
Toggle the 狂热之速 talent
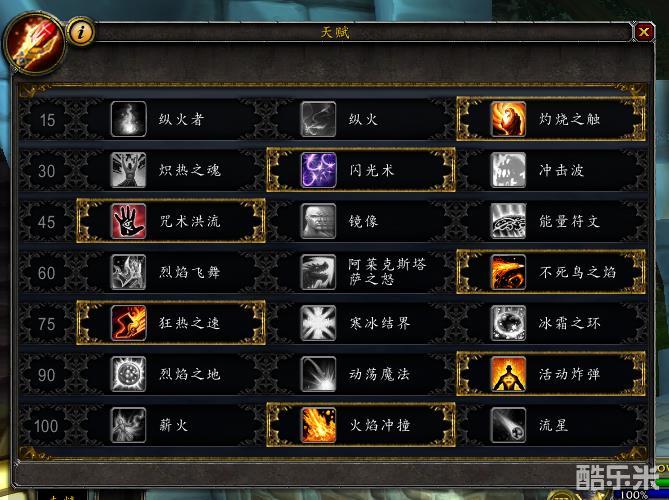pos(171,323)
